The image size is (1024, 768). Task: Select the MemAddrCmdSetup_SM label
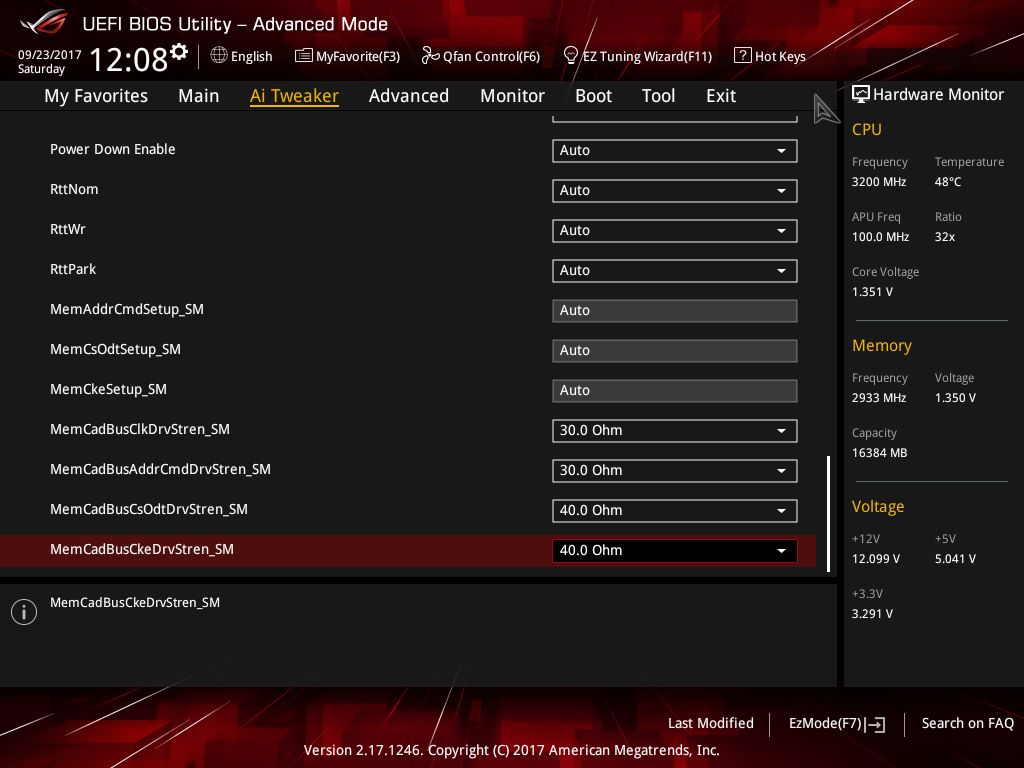click(127, 310)
